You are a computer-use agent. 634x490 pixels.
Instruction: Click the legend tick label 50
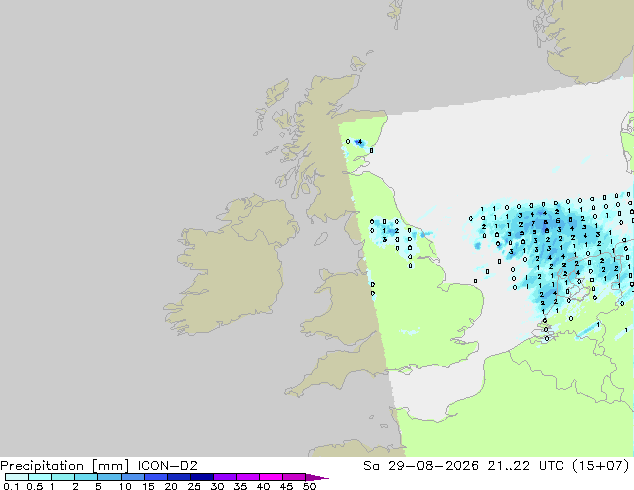[309, 486]
